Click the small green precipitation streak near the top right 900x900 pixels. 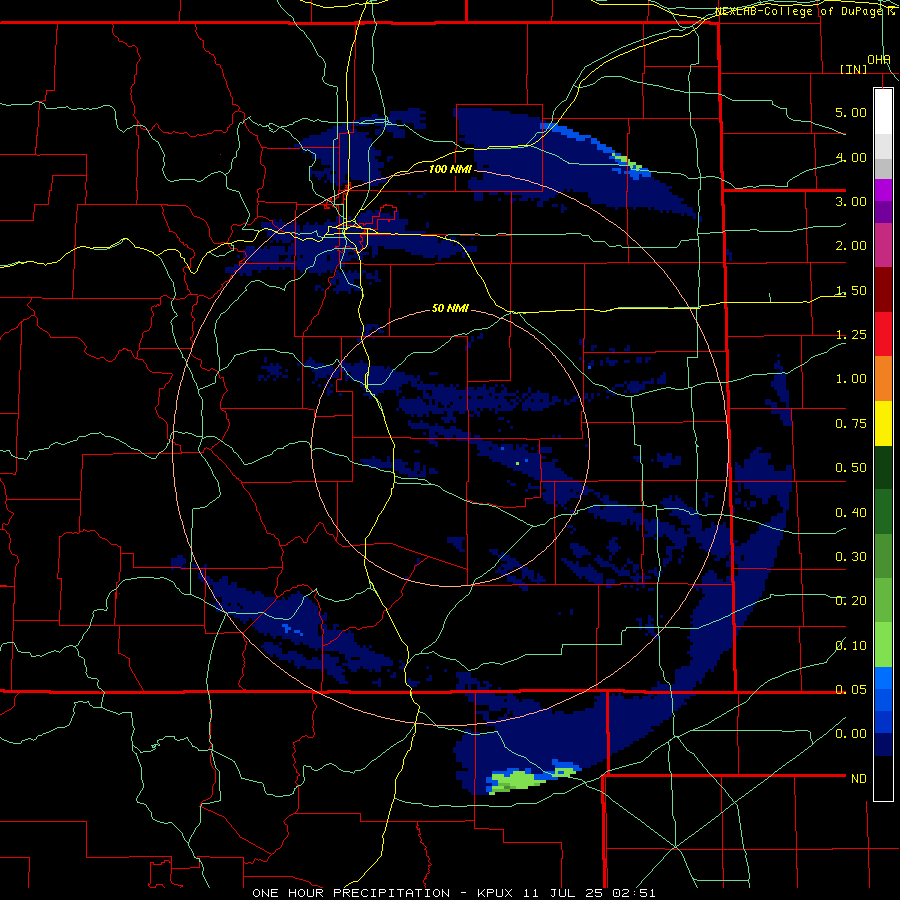626,160
